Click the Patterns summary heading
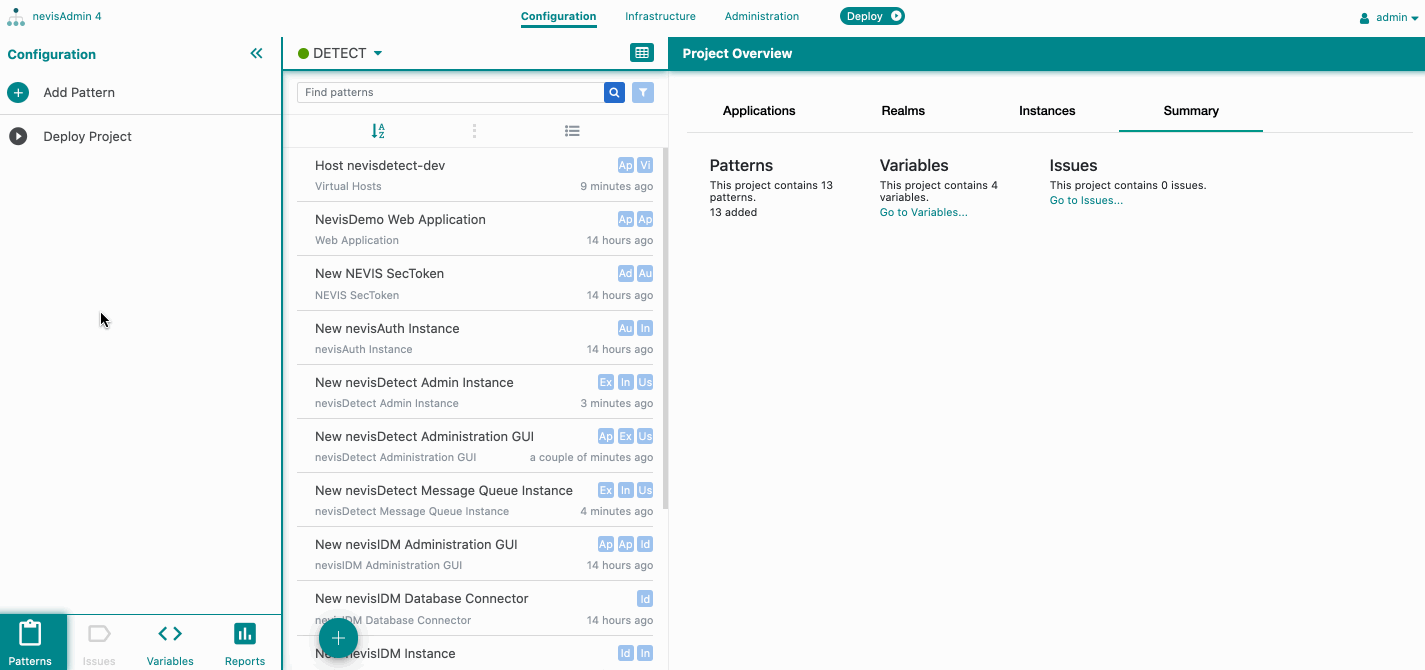Viewport: 1425px width, 670px height. [741, 165]
